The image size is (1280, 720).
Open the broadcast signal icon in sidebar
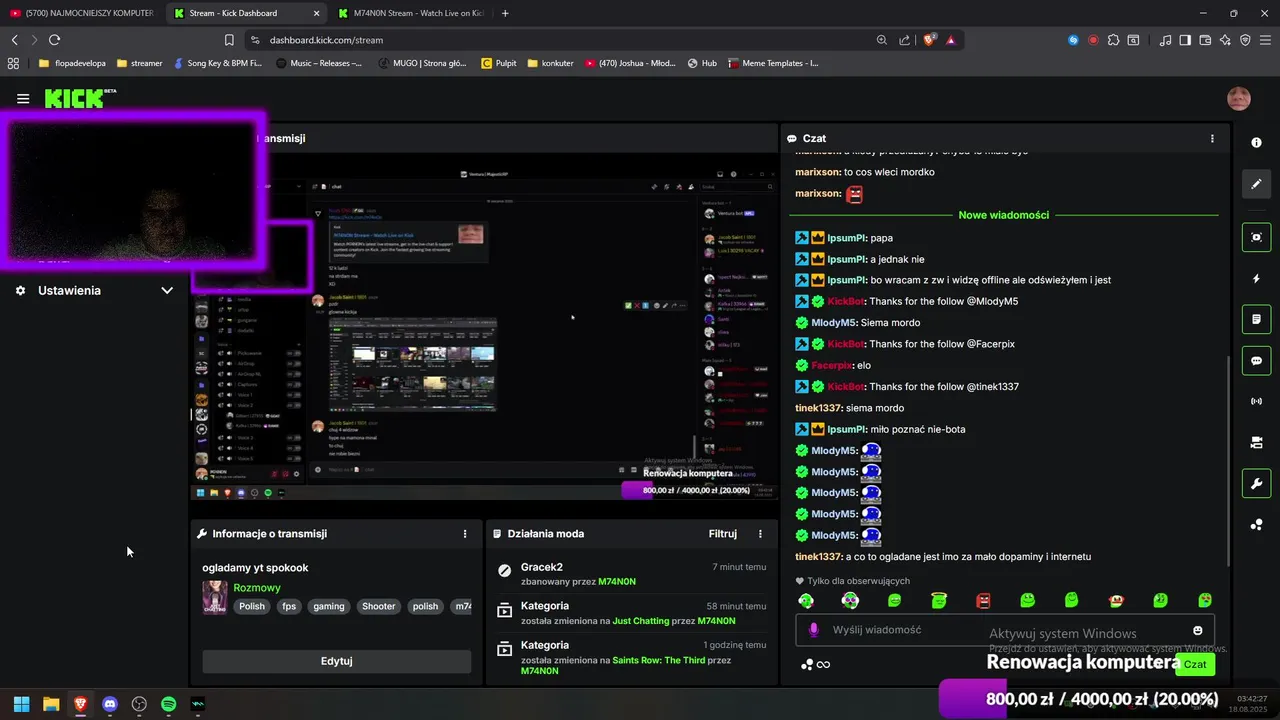coord(1256,401)
